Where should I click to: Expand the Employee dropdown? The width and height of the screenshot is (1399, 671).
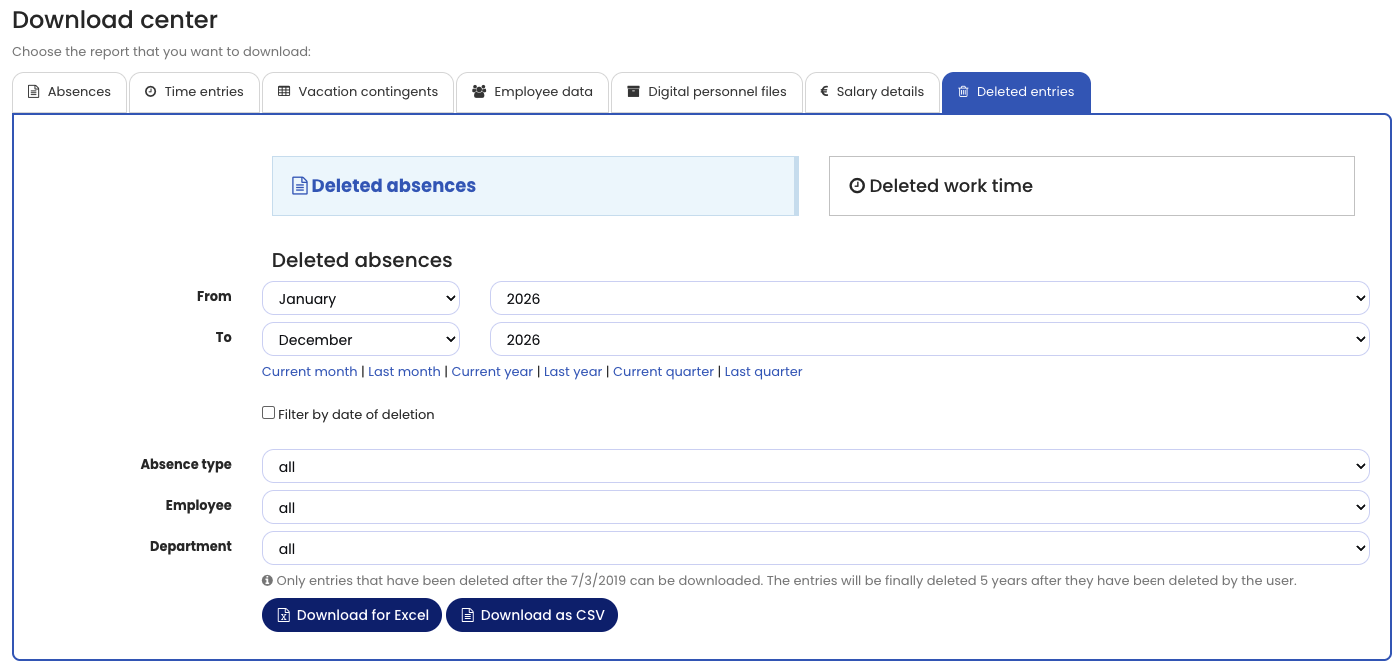coord(815,507)
